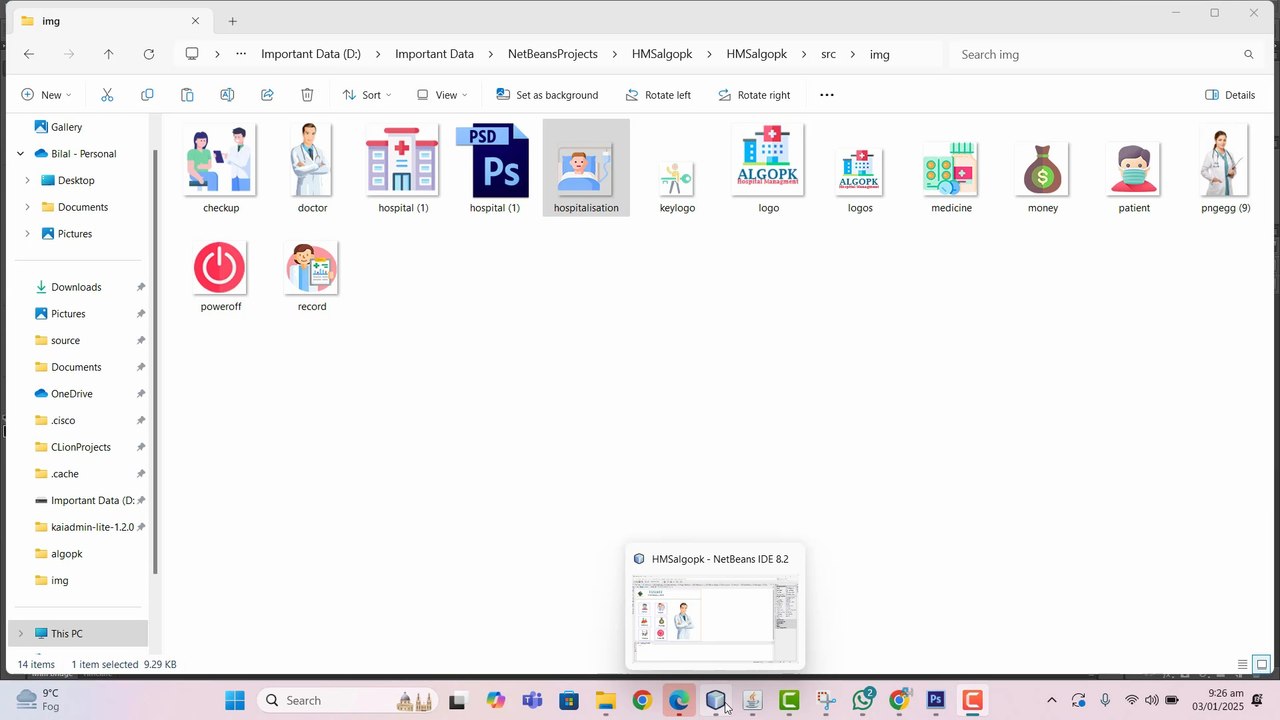Click the Delete trash icon
The height and width of the screenshot is (720, 1280).
pos(307,95)
